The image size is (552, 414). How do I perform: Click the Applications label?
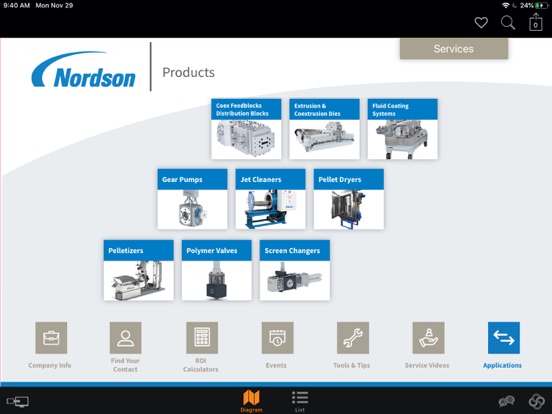click(502, 365)
